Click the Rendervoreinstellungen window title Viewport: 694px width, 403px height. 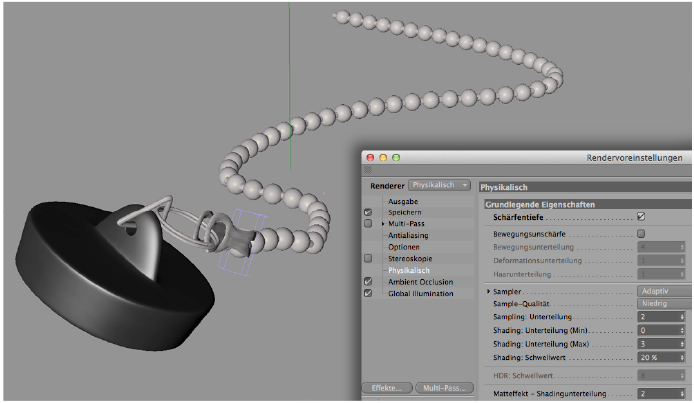[x=634, y=158]
